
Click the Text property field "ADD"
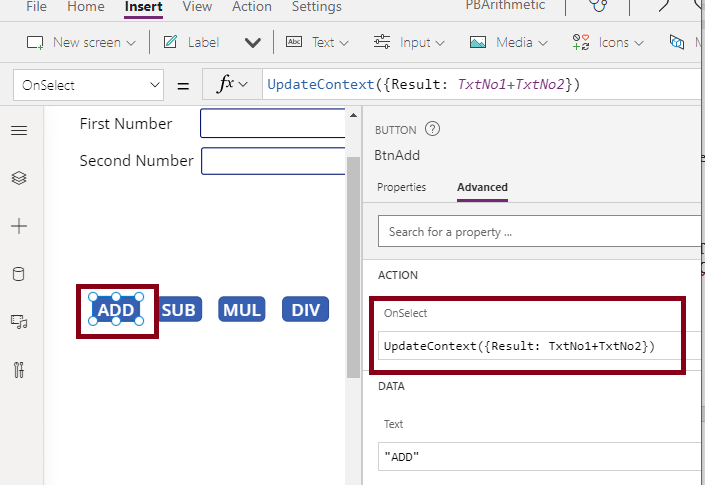[x=540, y=457]
